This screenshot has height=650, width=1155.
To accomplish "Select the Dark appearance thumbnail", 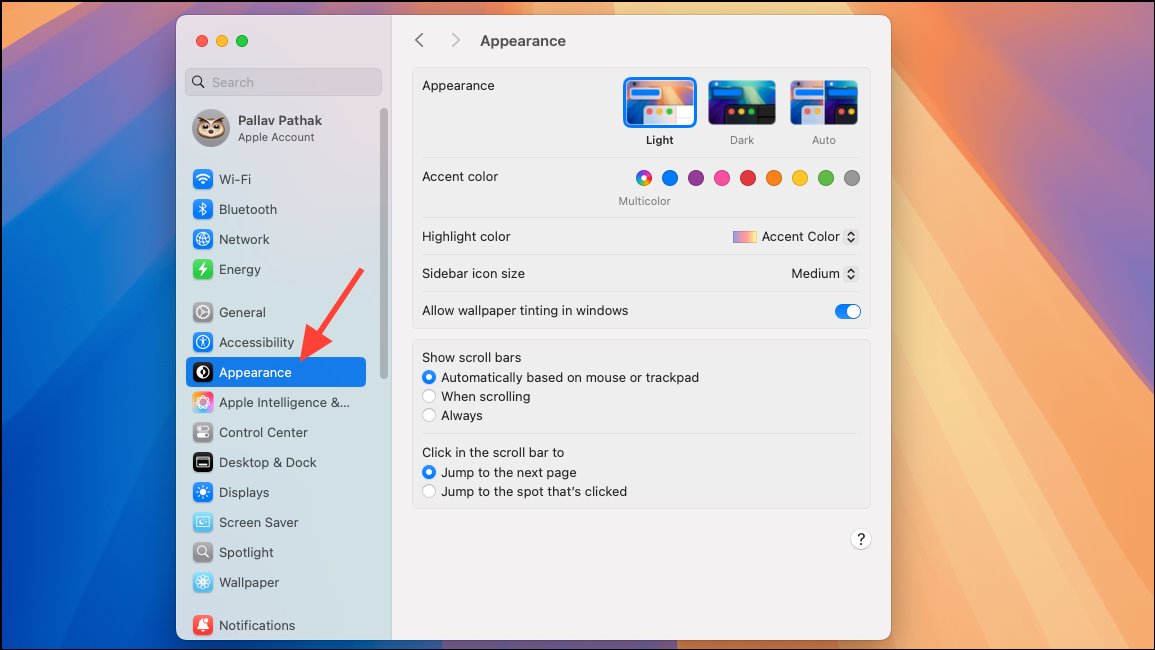I will click(742, 102).
